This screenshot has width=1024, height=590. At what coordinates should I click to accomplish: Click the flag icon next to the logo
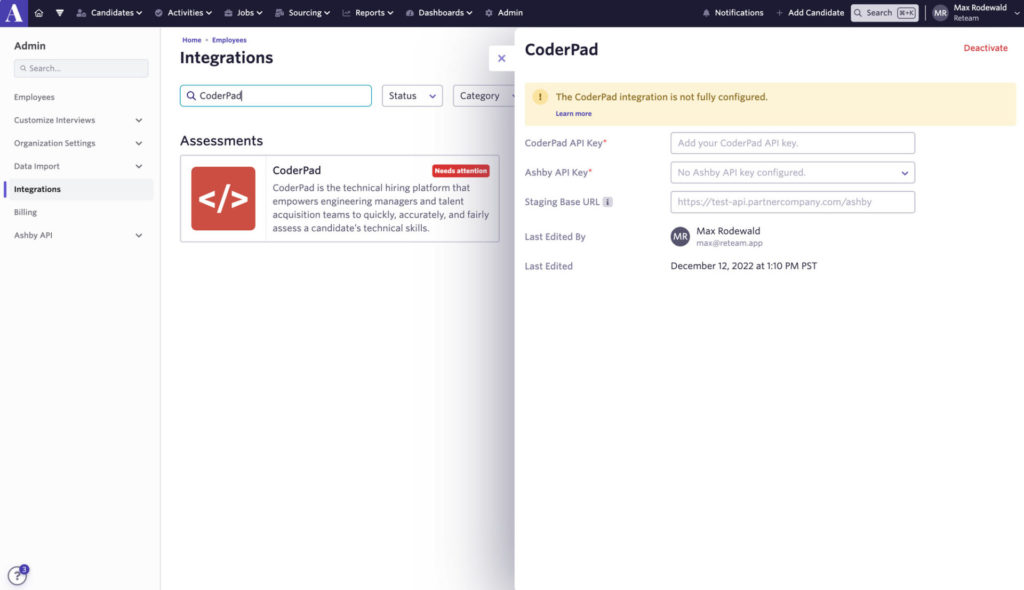tap(61, 12)
